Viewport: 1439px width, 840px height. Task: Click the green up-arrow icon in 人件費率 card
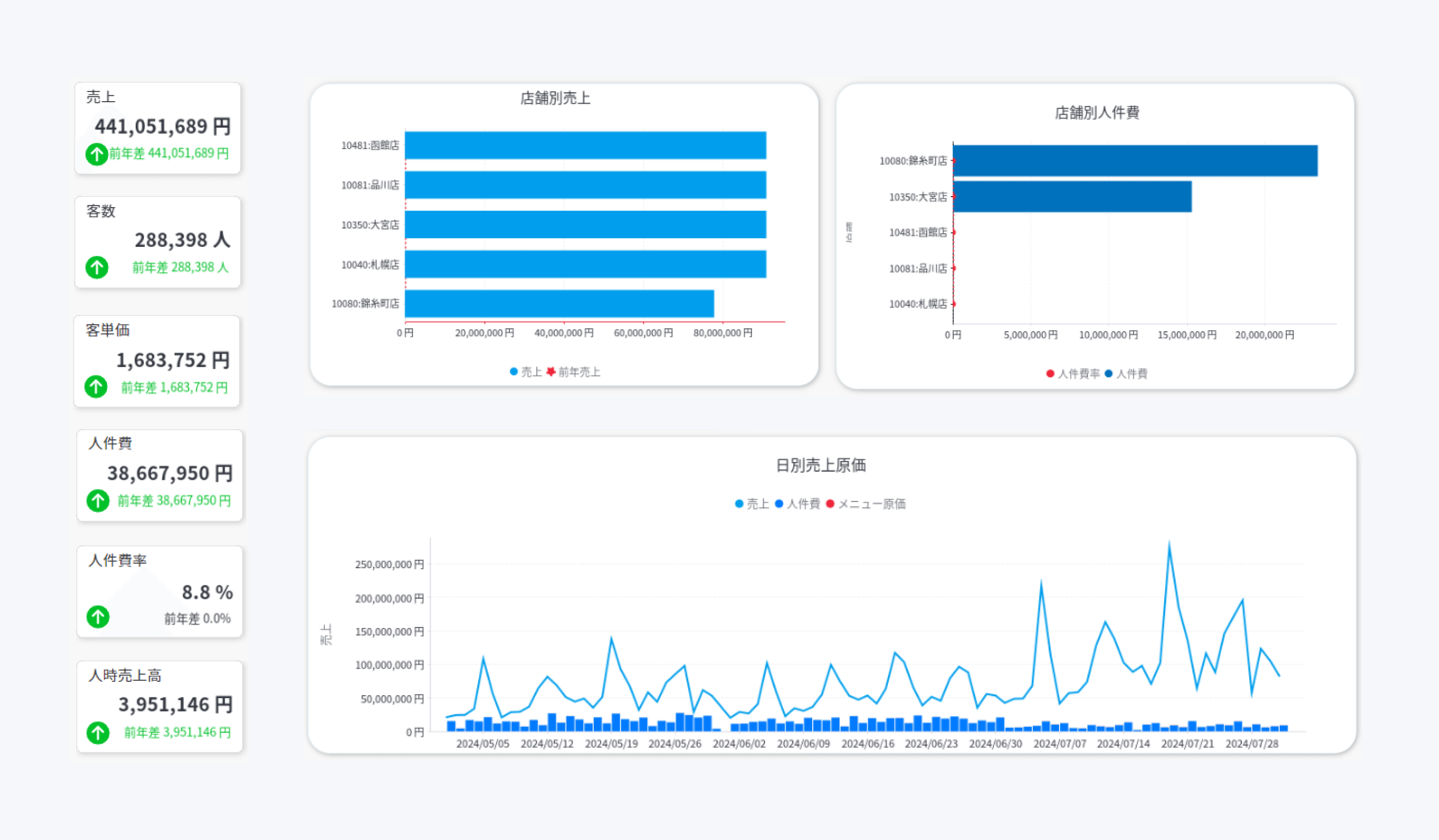pos(98,617)
